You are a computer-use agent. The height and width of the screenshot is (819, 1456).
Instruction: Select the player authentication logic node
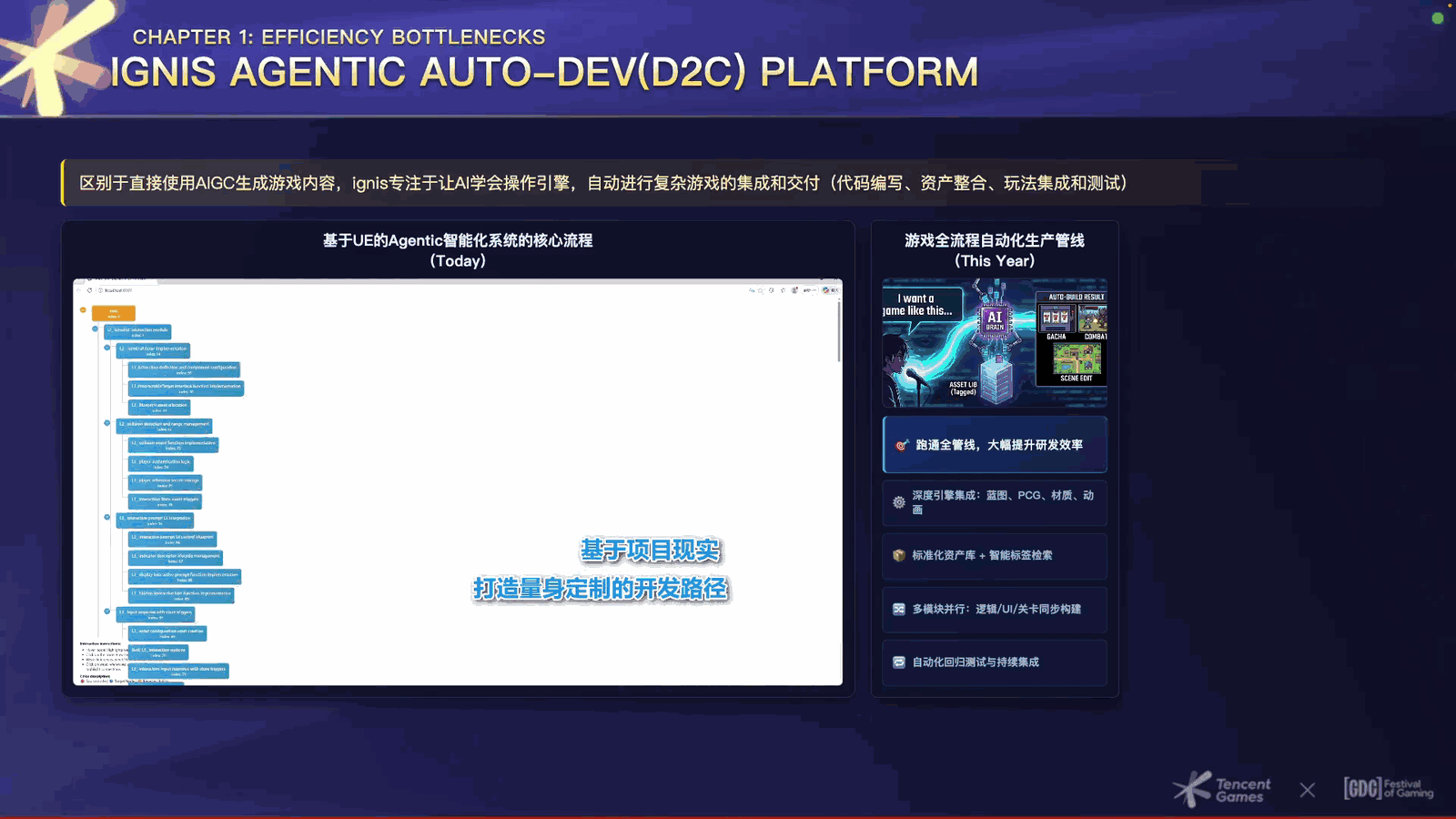pyautogui.click(x=161, y=464)
